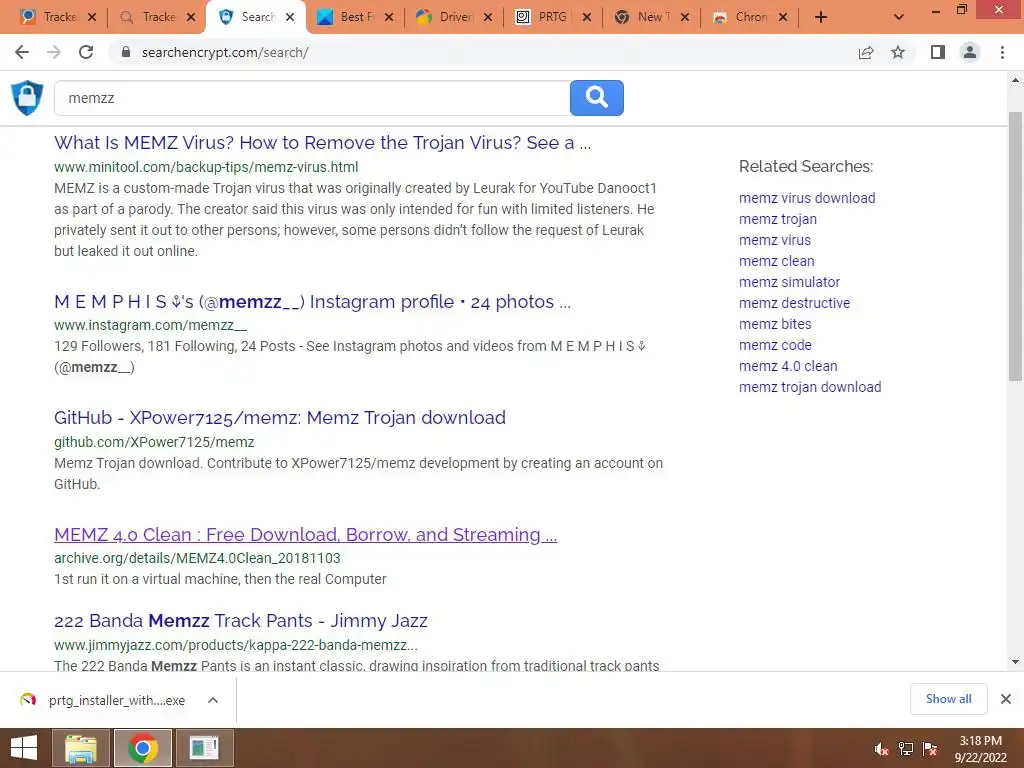The width and height of the screenshot is (1024, 768).
Task: Click related search memz destructive
Action: (795, 302)
